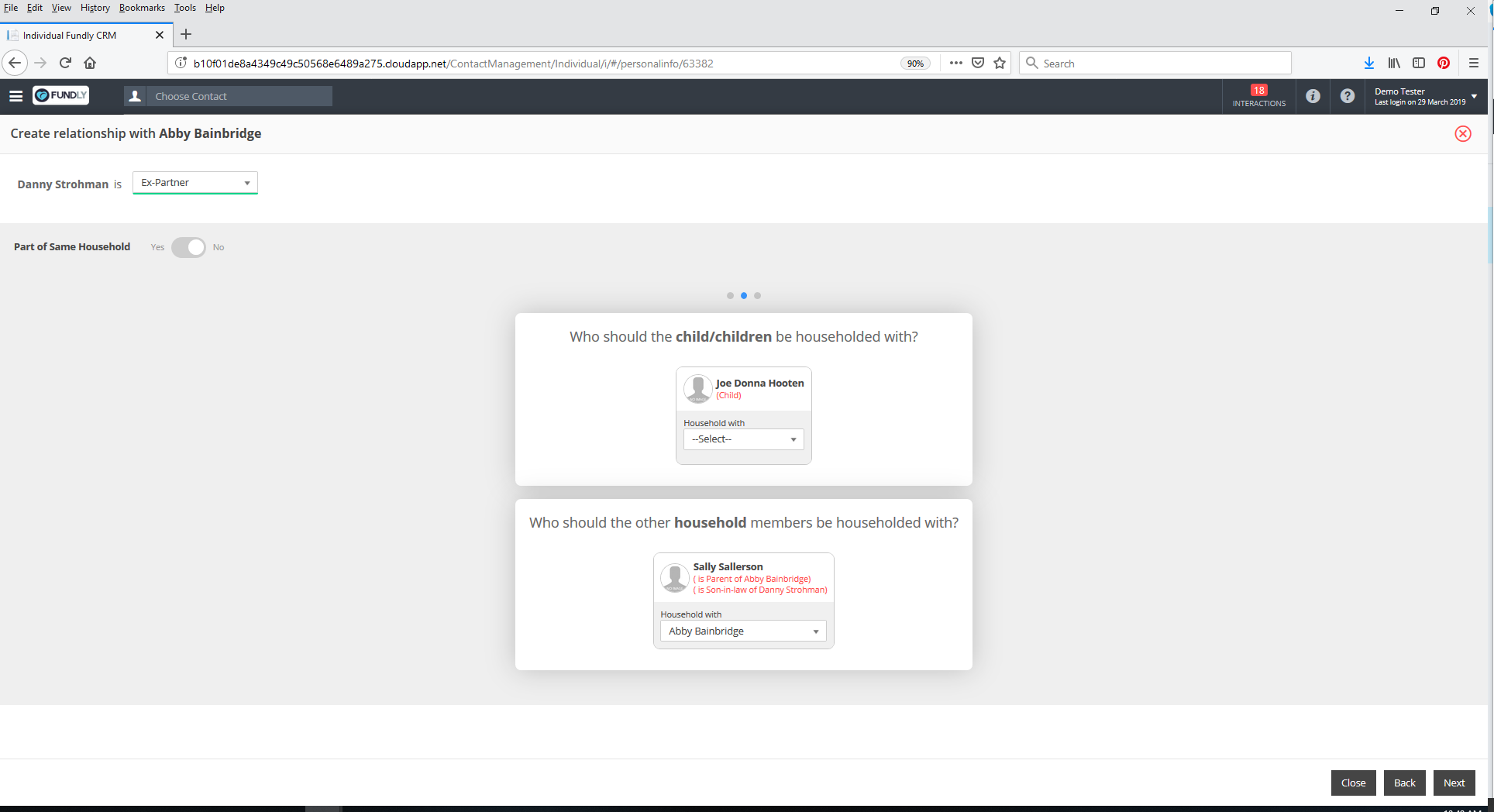This screenshot has height=812, width=1494.
Task: Click Sally Sallerson avatar
Action: pos(675,578)
